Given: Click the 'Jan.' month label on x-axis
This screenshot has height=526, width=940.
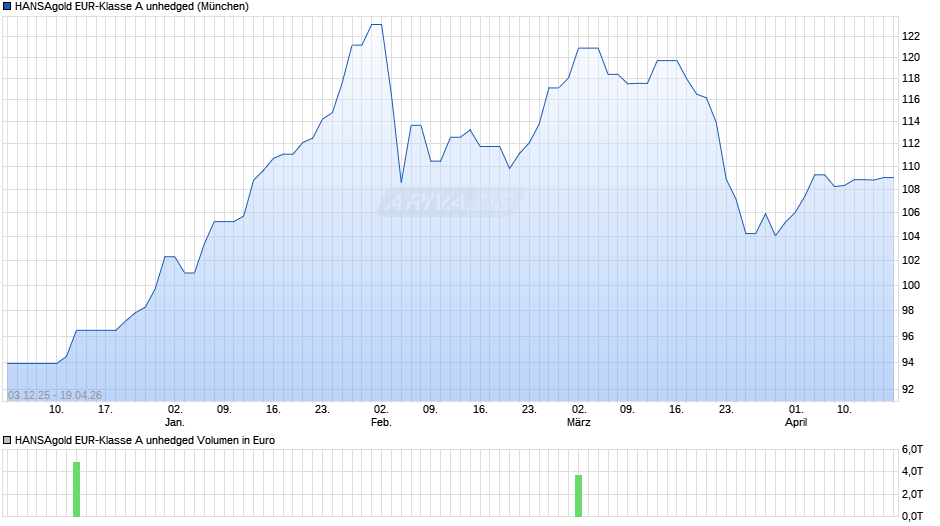Looking at the screenshot, I should coord(174,422).
